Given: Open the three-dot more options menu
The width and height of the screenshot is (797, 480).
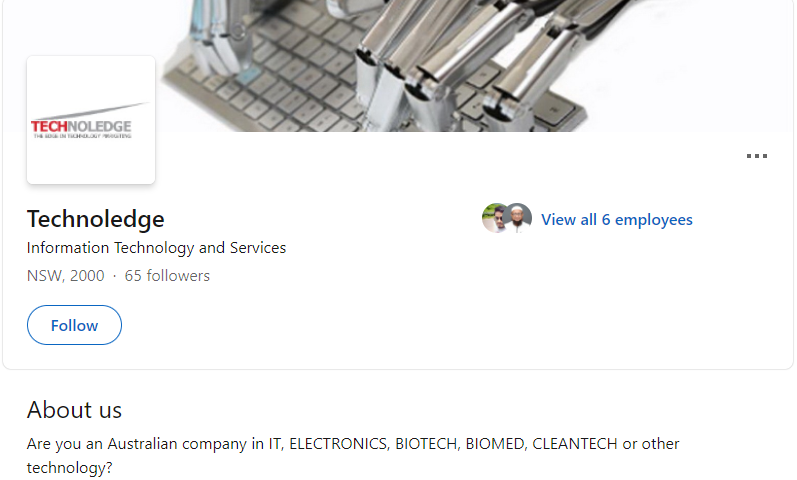Looking at the screenshot, I should tap(756, 156).
